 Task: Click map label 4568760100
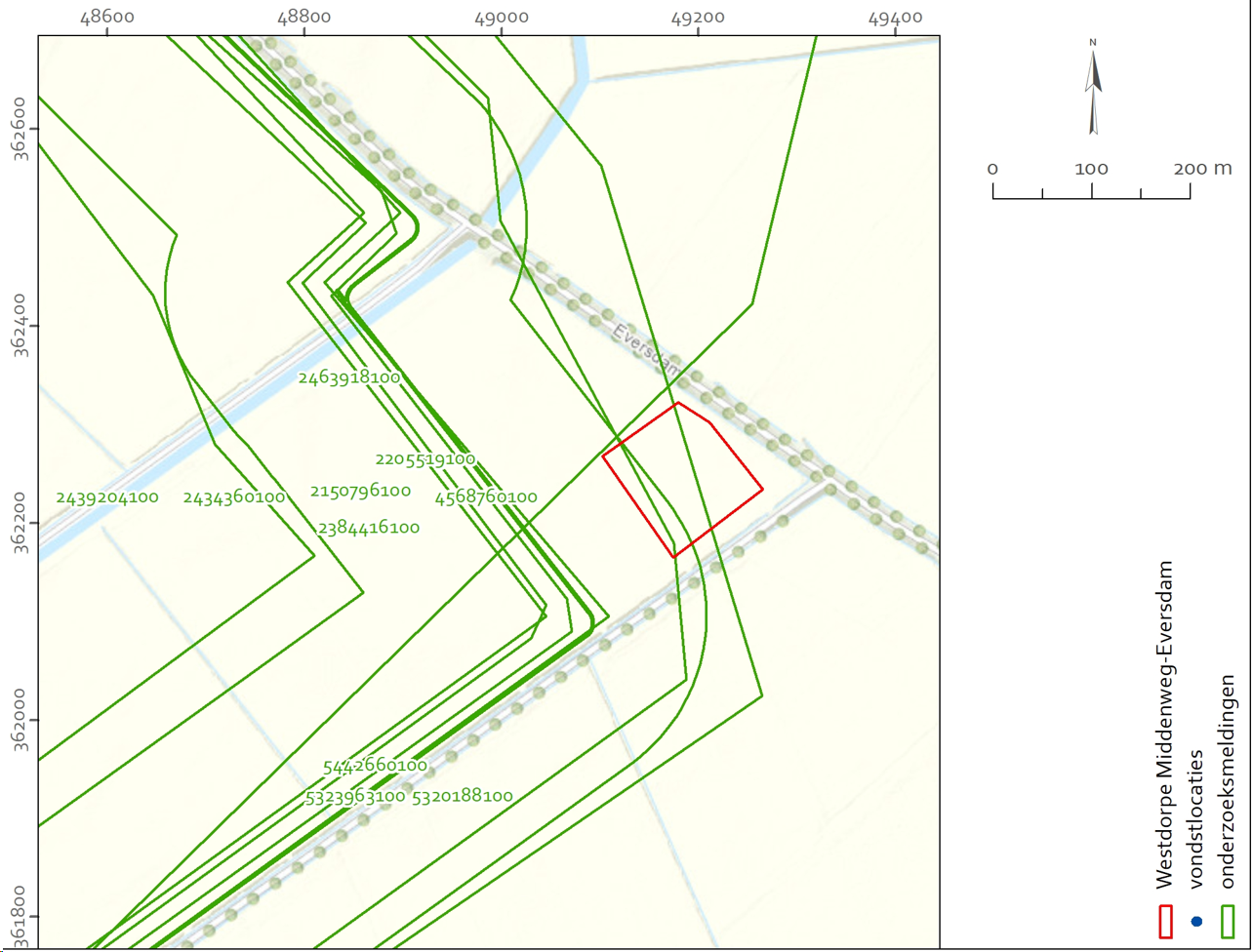pyautogui.click(x=486, y=497)
